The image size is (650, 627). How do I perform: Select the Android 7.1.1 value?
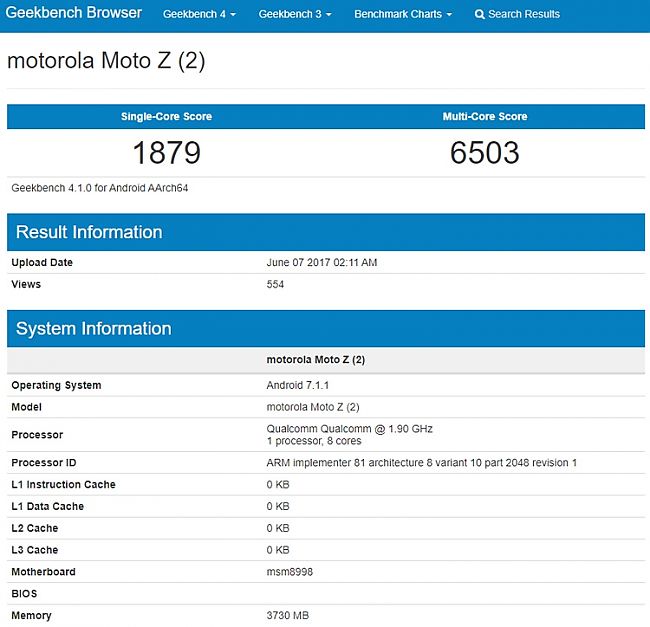click(x=298, y=385)
